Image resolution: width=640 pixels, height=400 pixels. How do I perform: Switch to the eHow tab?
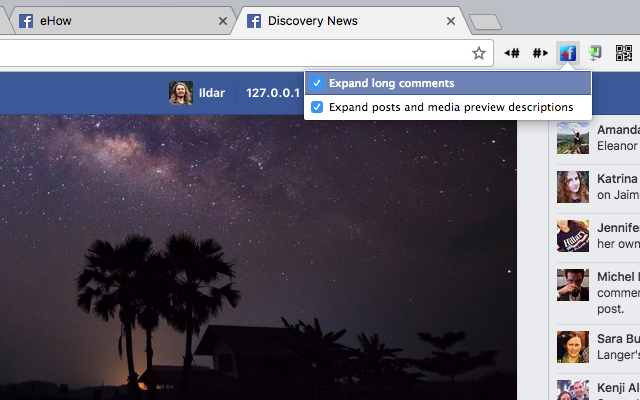(x=122, y=21)
